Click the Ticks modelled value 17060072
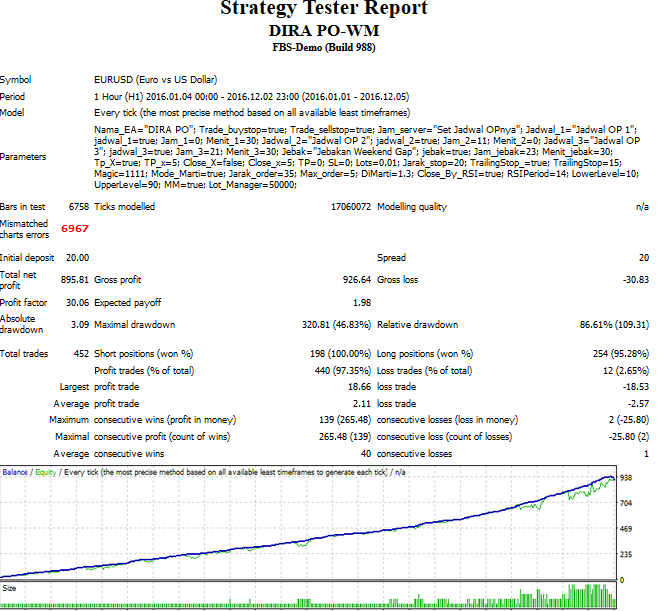The image size is (660, 611). tap(350, 207)
